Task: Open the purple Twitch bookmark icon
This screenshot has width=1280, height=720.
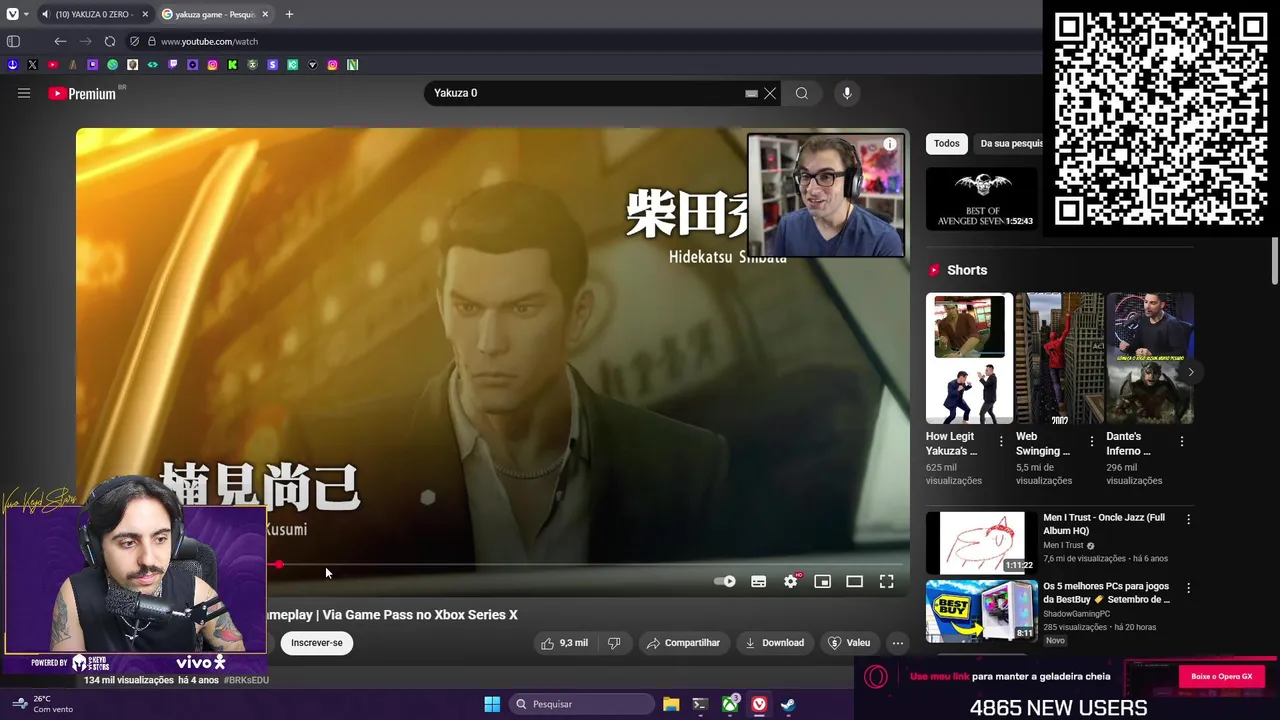Action: click(172, 65)
